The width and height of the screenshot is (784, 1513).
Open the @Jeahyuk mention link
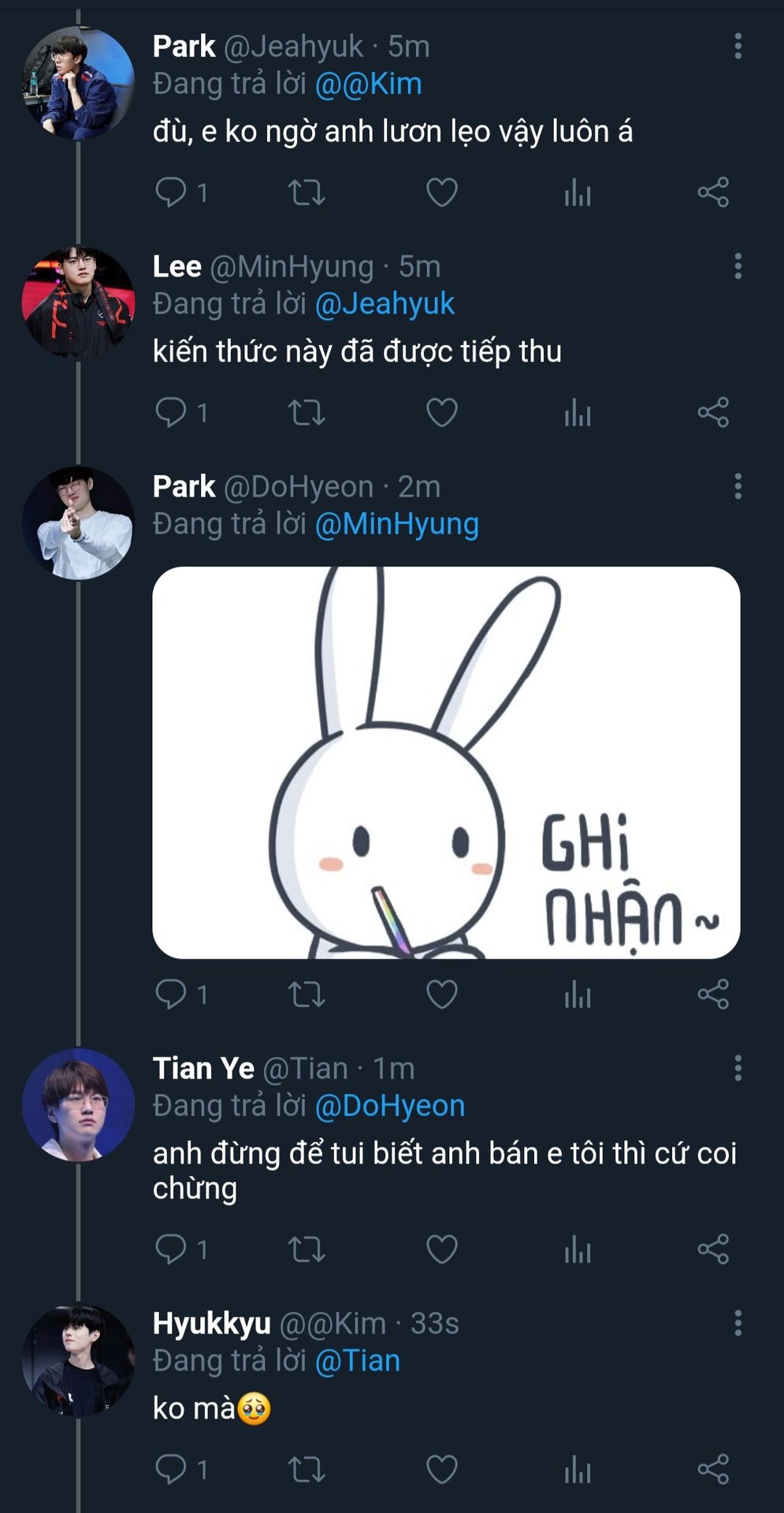(385, 304)
